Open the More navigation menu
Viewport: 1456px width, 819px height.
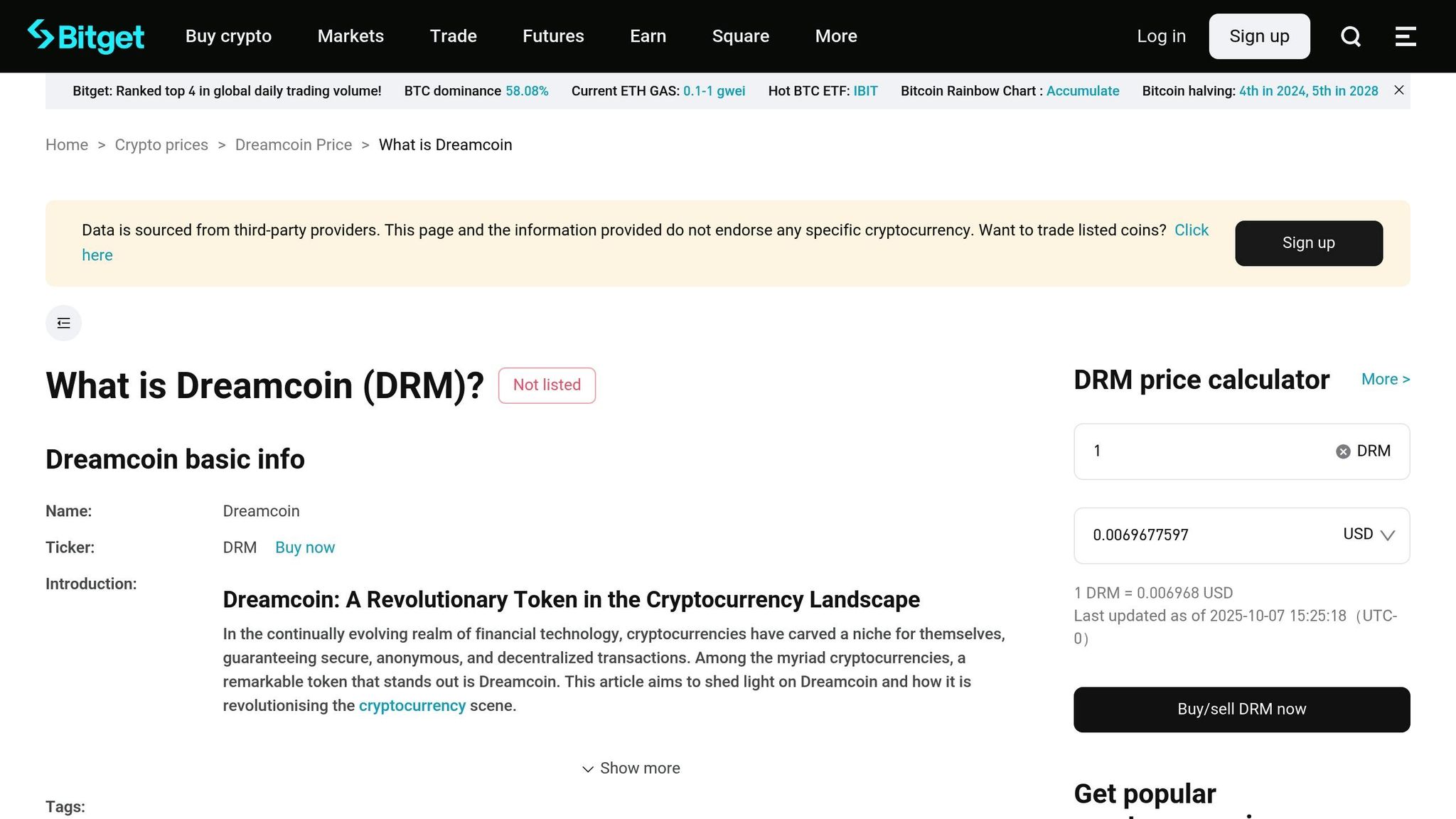[836, 36]
